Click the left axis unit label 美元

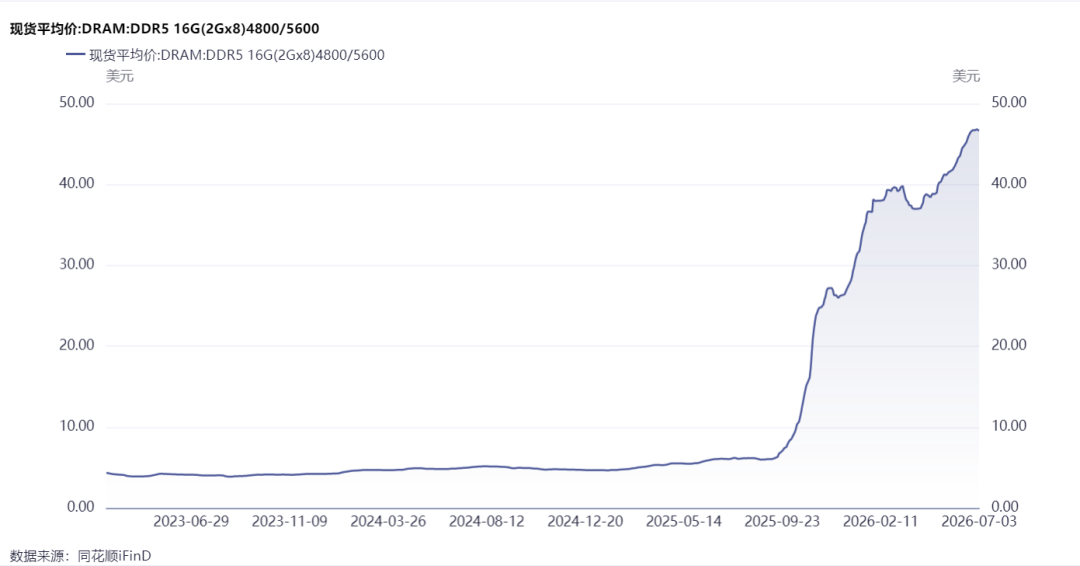point(119,76)
